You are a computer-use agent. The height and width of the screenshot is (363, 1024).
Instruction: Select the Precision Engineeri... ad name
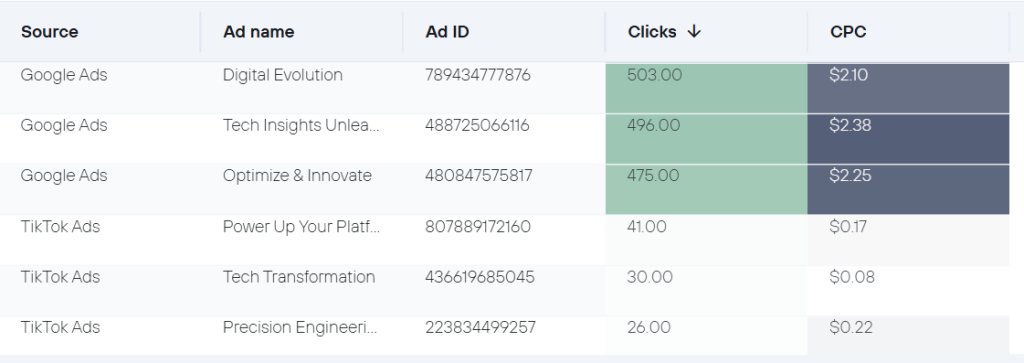[300, 327]
